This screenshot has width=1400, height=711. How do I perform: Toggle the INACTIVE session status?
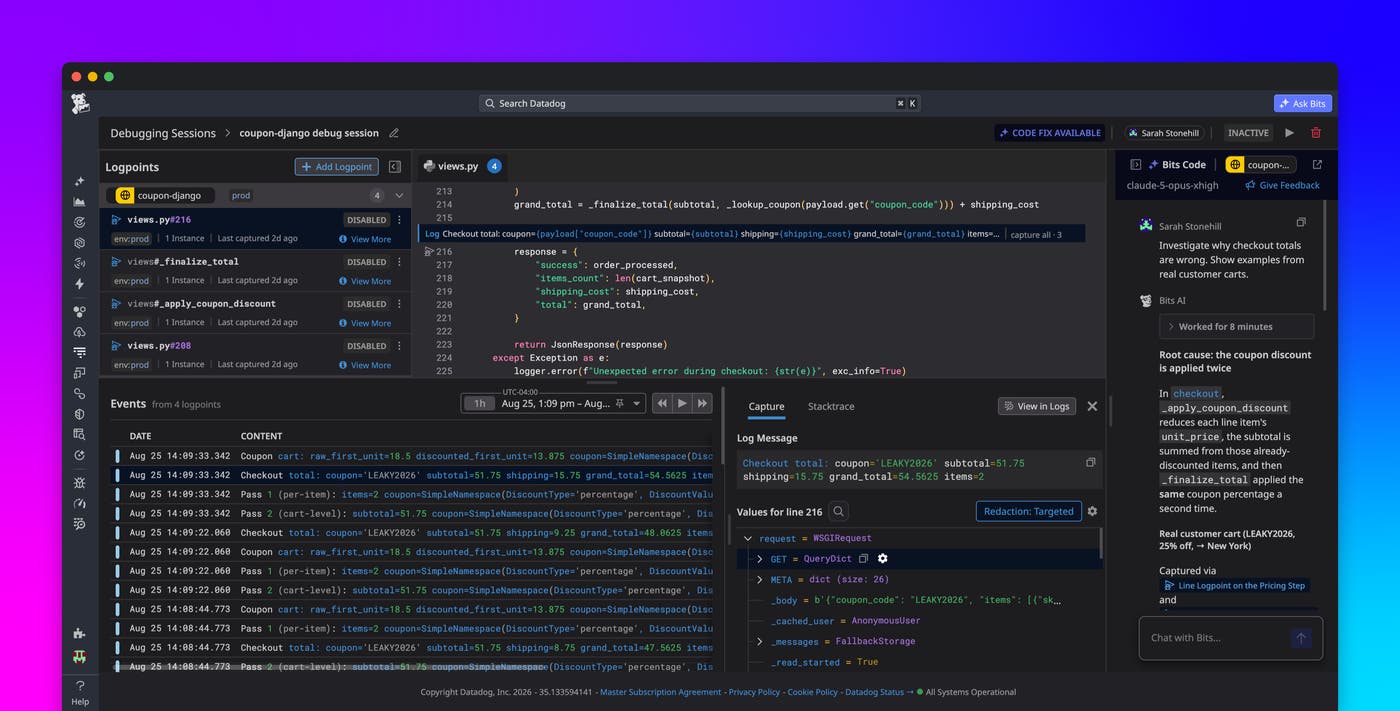(x=1248, y=133)
